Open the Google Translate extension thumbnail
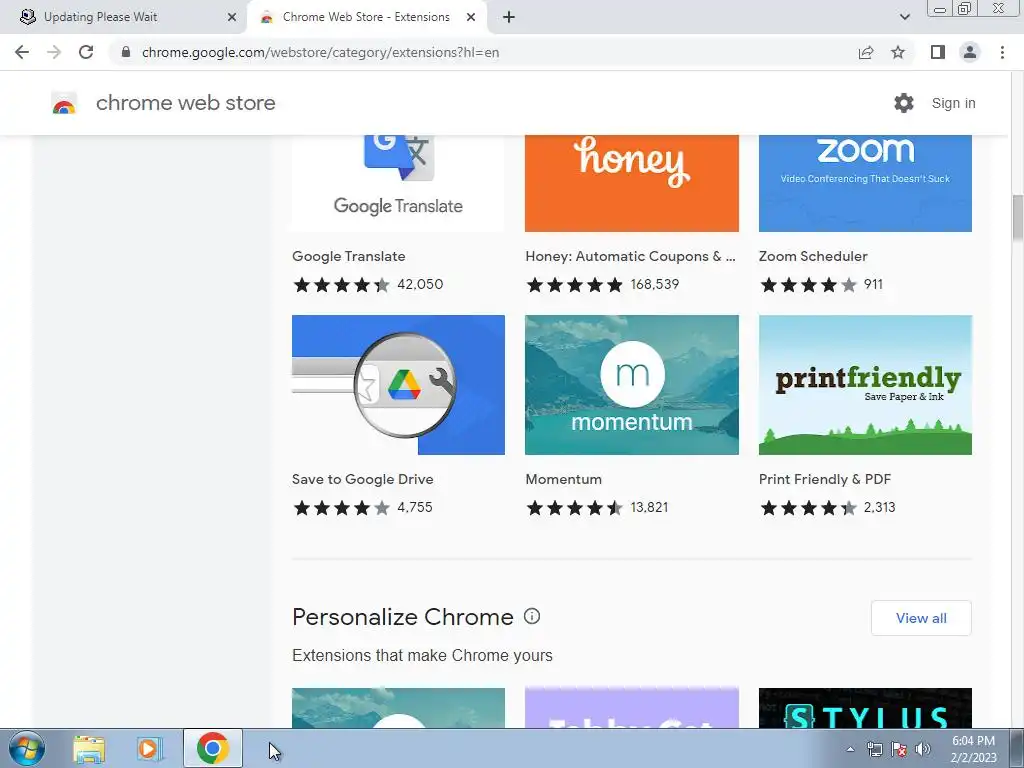Viewport: 1024px width, 768px height. pyautogui.click(x=398, y=184)
